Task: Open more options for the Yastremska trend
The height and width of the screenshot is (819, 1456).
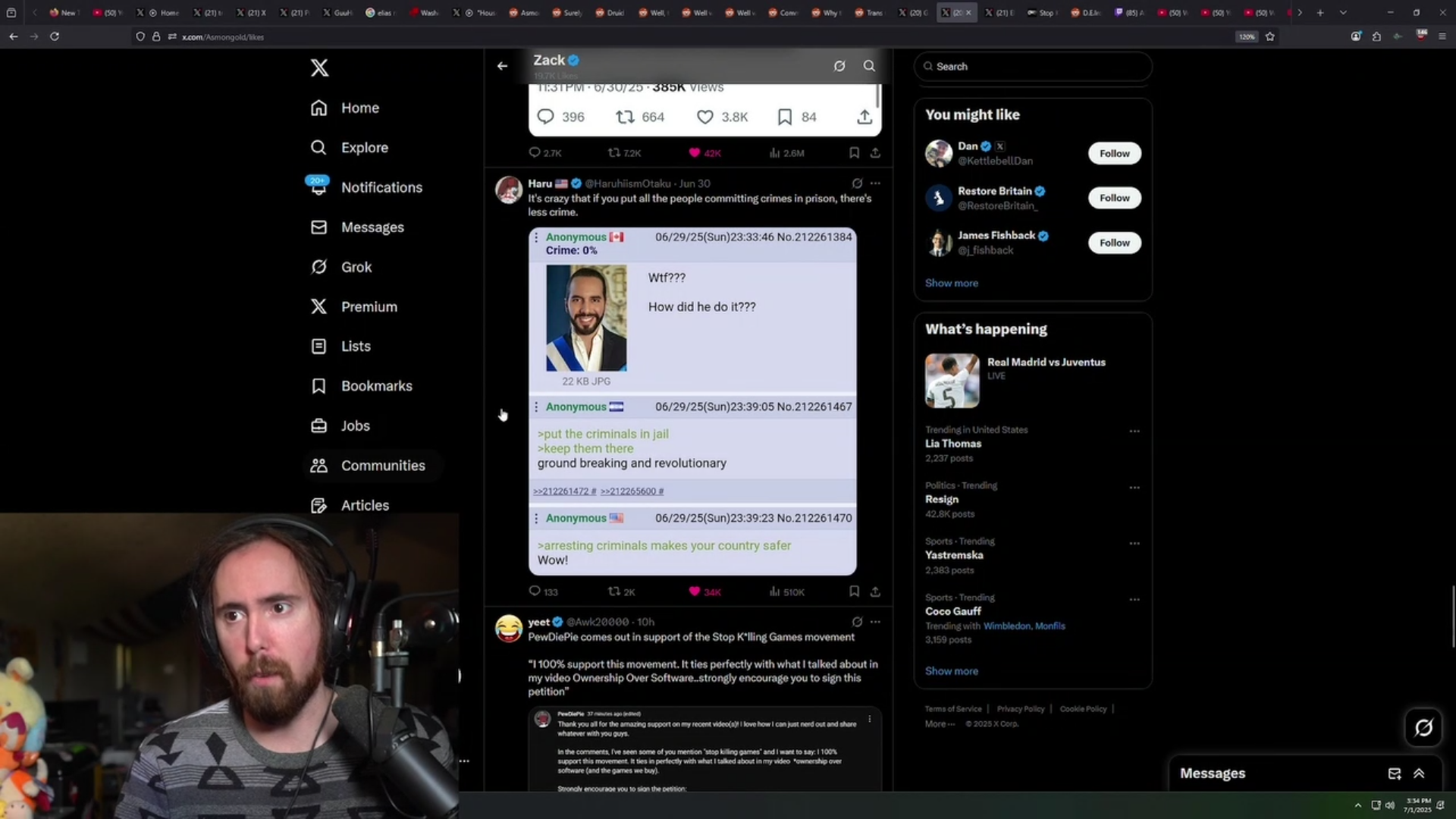Action: [x=1134, y=543]
